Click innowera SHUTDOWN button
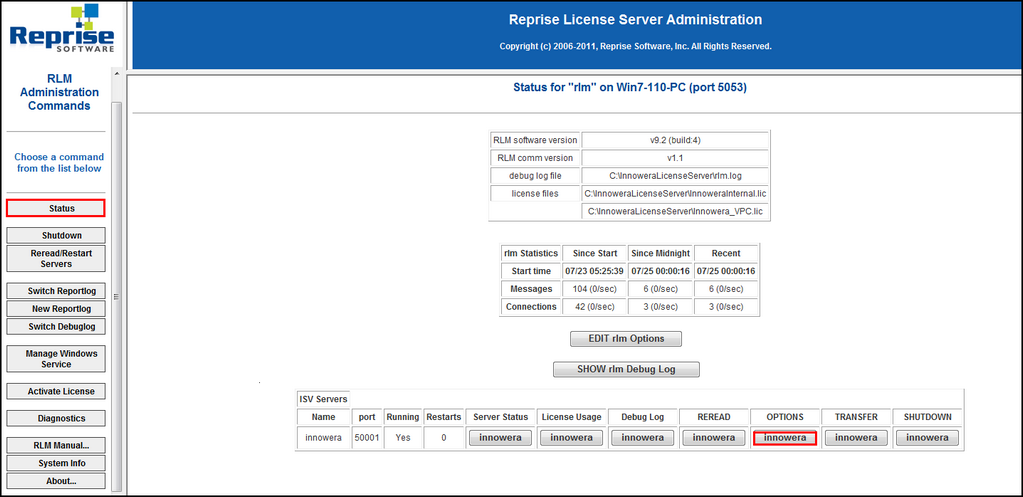The image size is (1023, 497). (926, 438)
